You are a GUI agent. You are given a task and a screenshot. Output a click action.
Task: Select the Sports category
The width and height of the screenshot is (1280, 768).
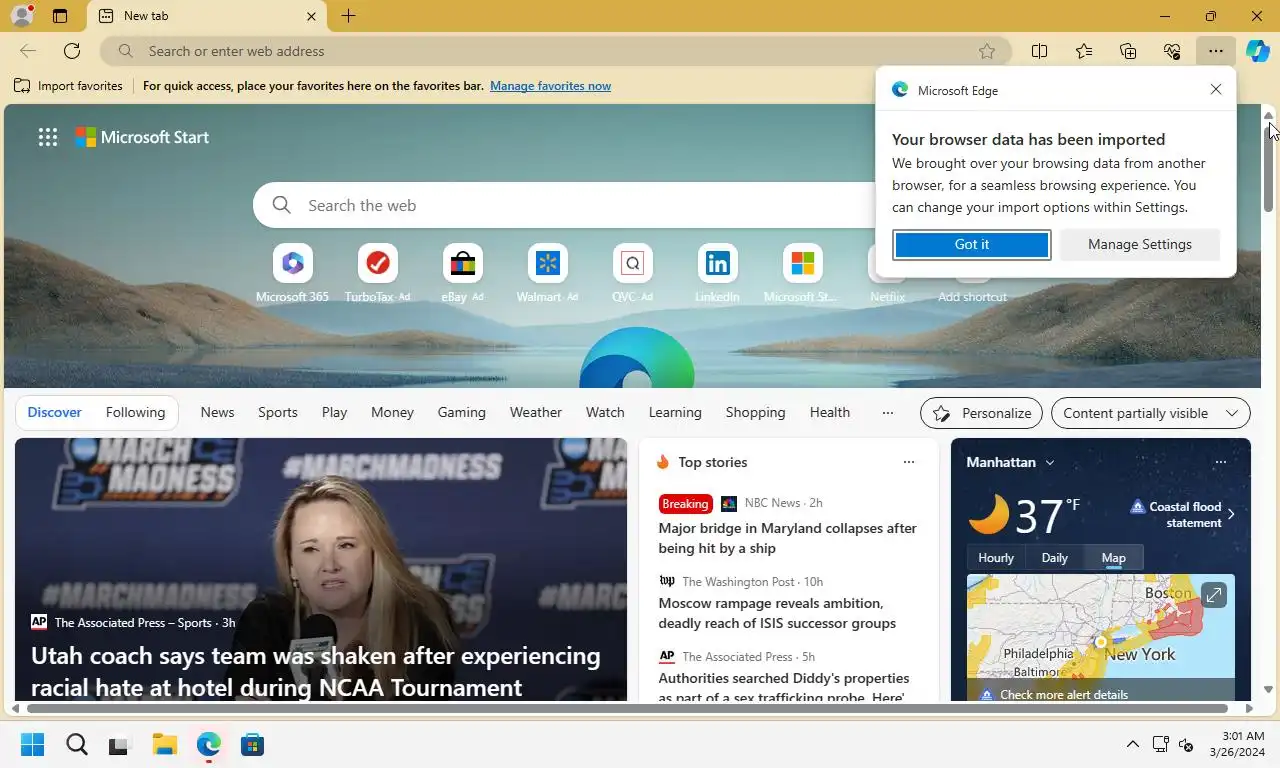pyautogui.click(x=278, y=412)
